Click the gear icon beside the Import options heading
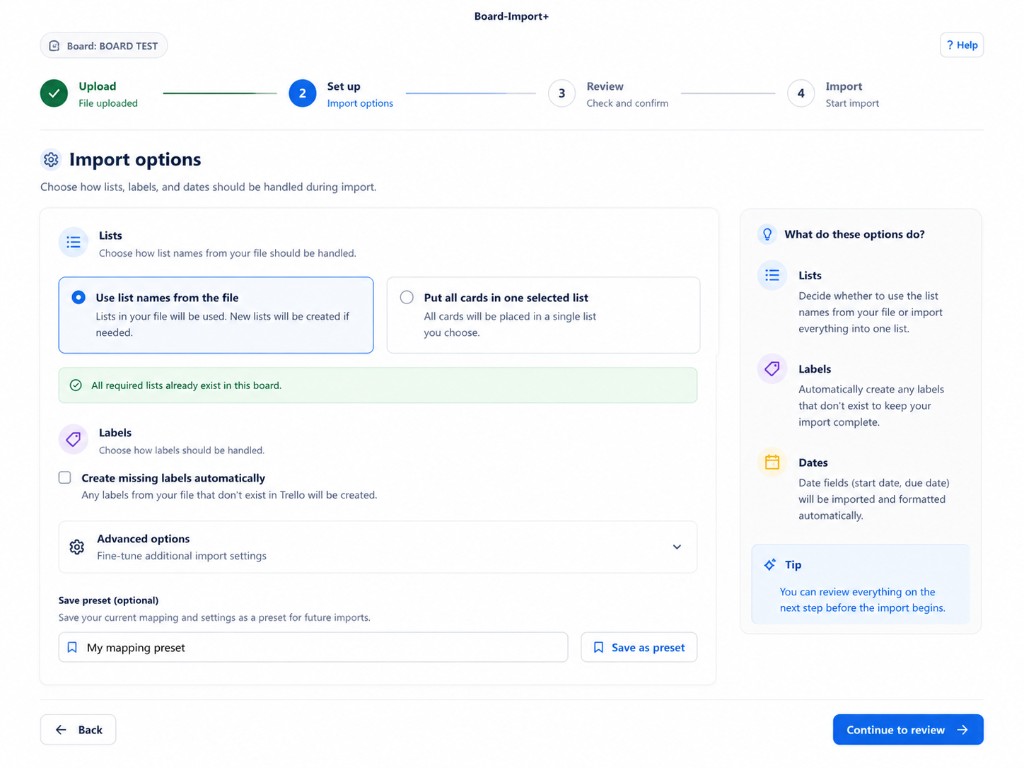This screenshot has height=768, width=1024. [x=51, y=159]
